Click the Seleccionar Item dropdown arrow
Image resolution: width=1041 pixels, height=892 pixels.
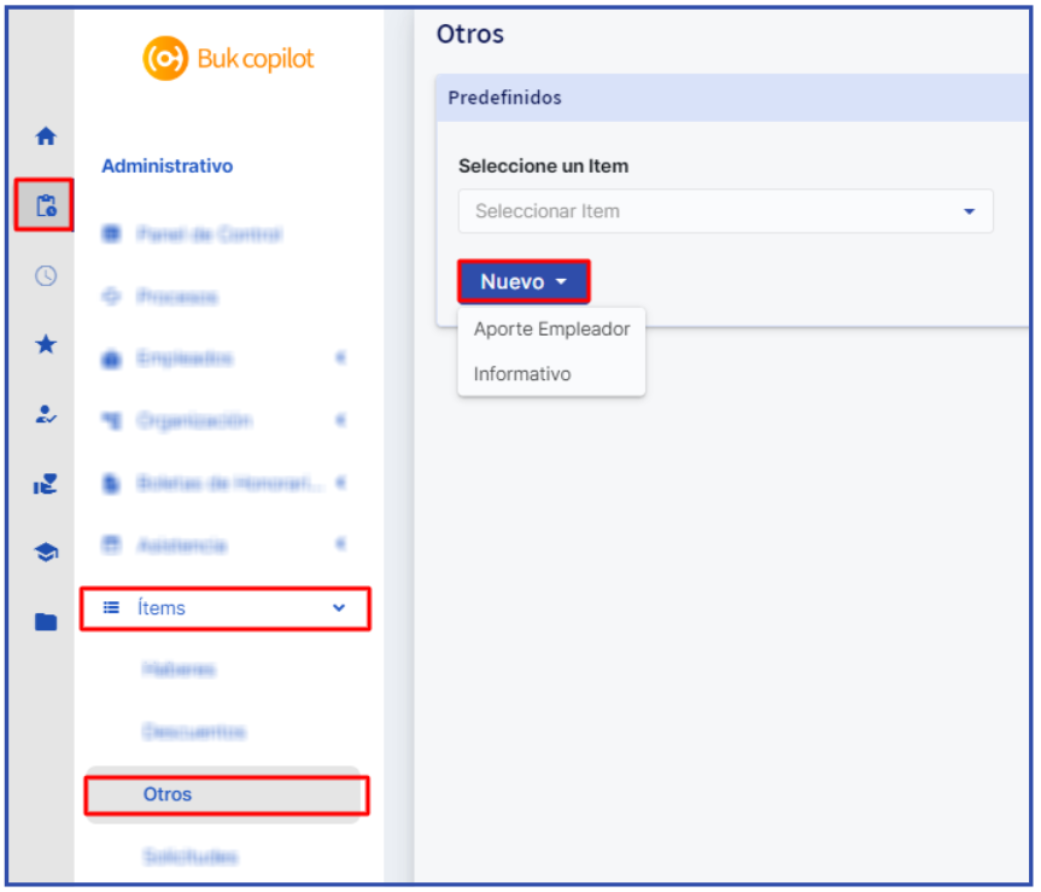click(969, 212)
